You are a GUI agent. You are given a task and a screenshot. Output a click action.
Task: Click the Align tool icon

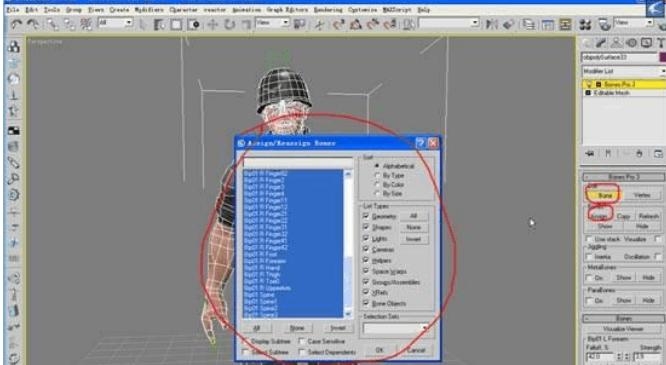508,24
